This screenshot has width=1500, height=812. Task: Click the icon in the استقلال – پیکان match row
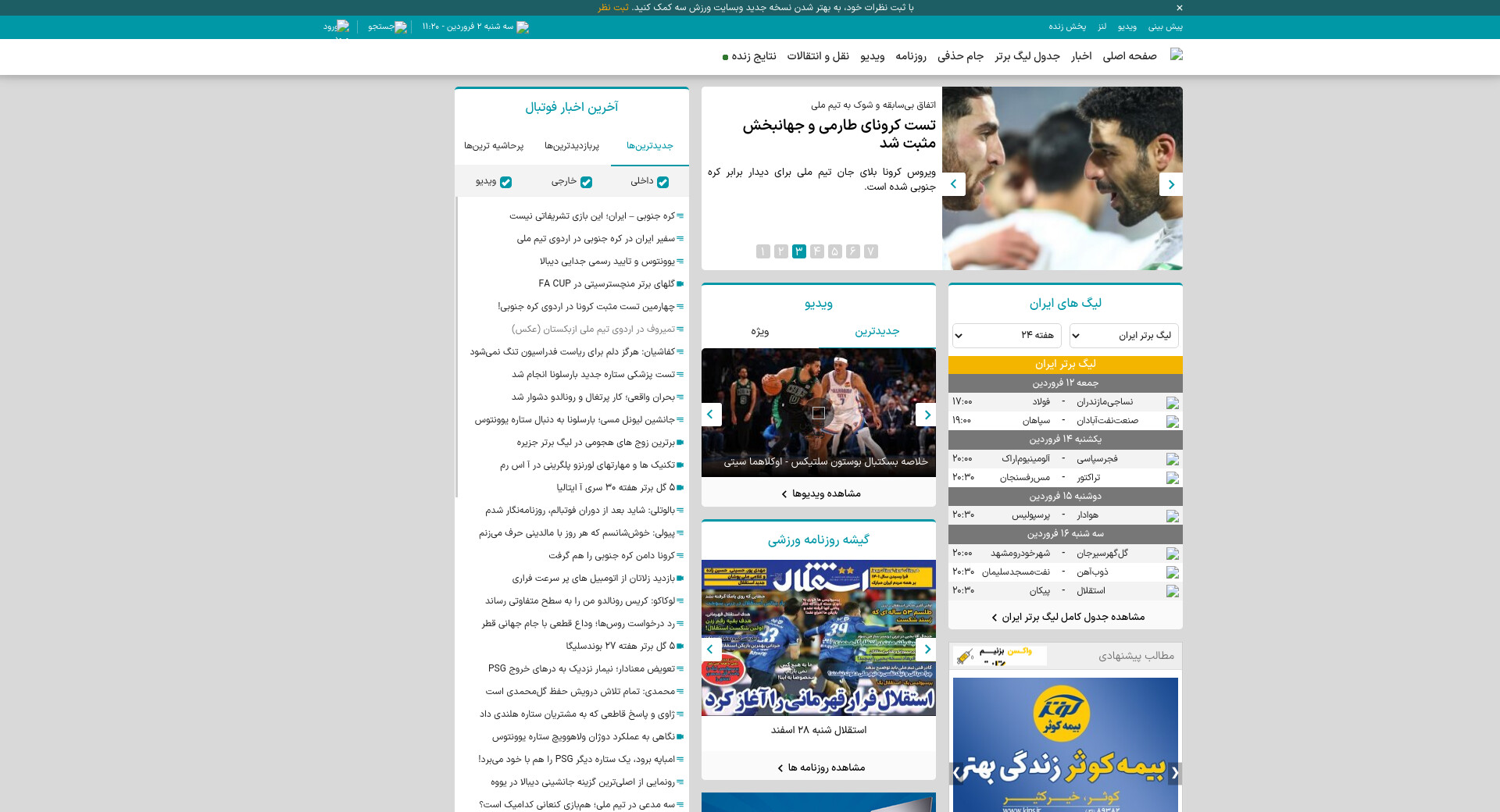click(x=1173, y=591)
